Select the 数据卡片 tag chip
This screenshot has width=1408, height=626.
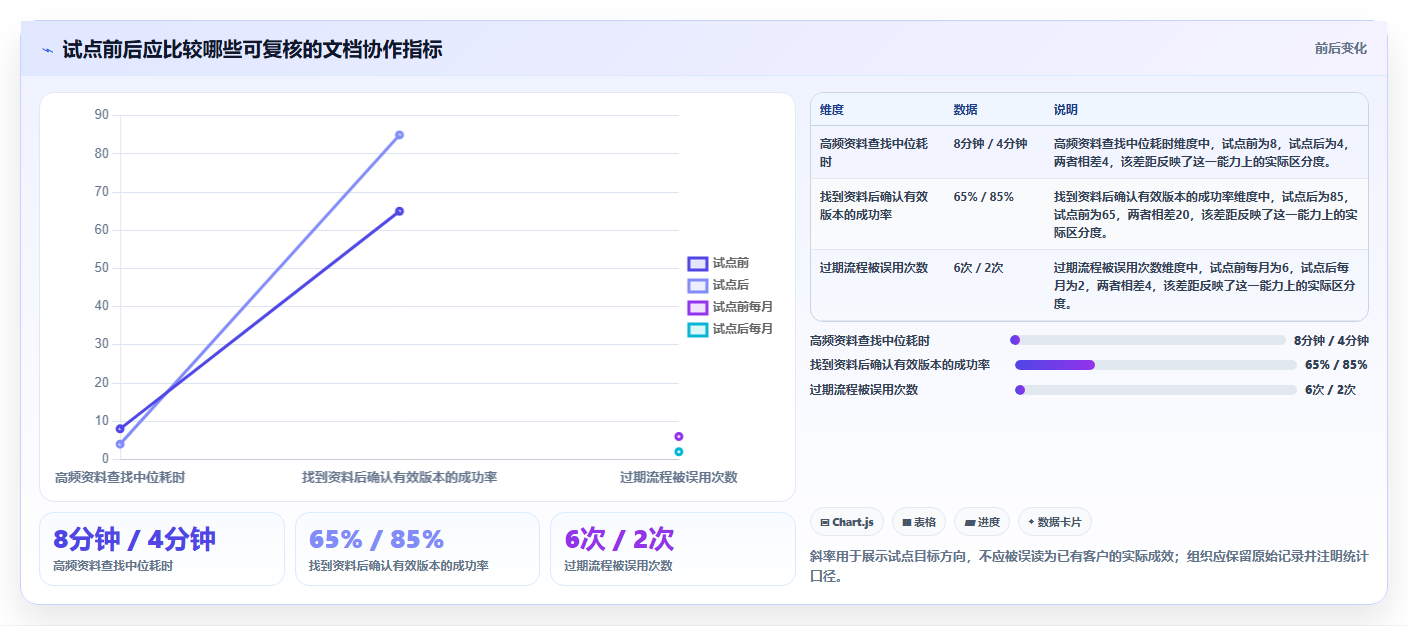[x=1055, y=522]
